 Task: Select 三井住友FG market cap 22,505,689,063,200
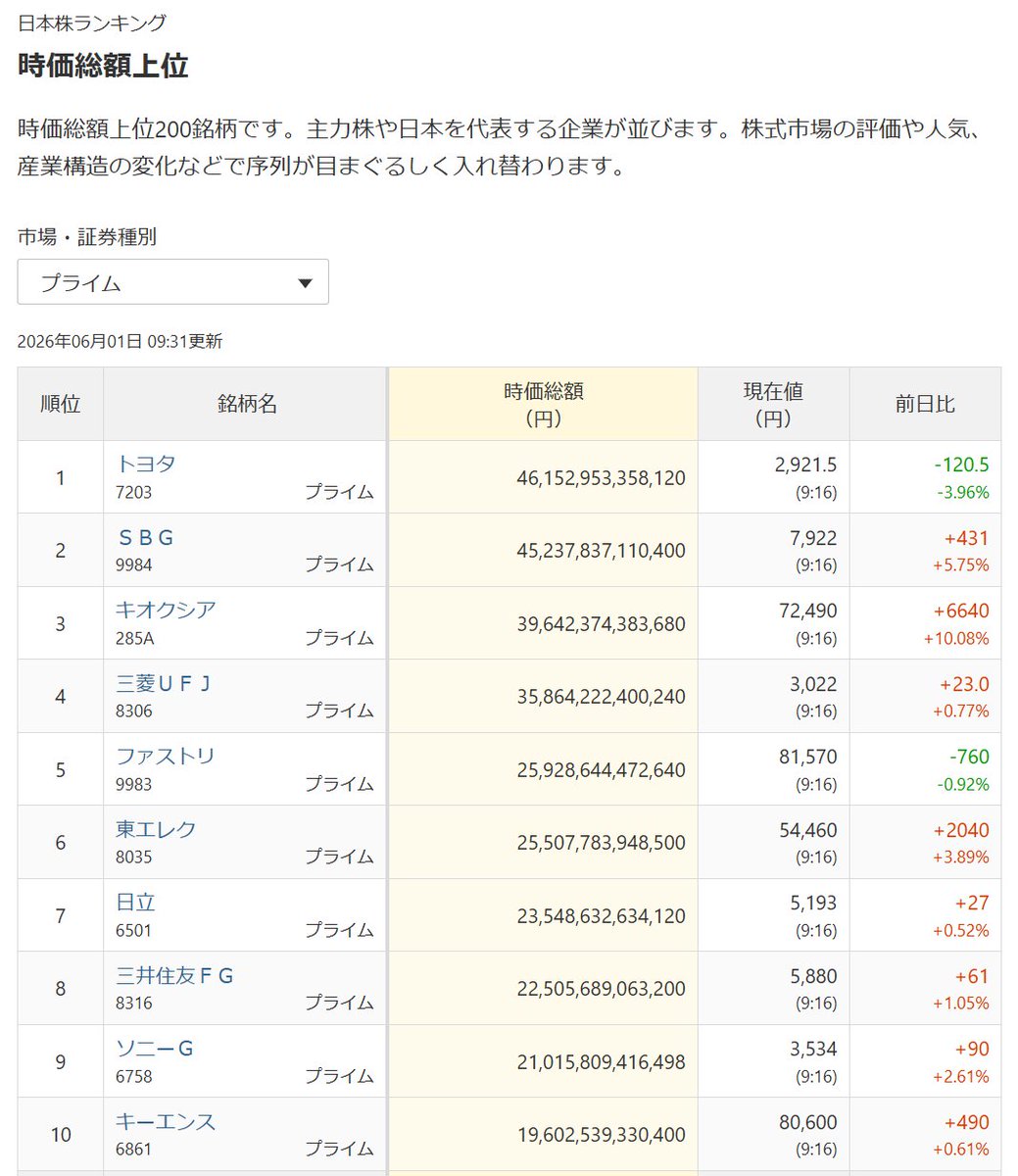pyautogui.click(x=601, y=989)
